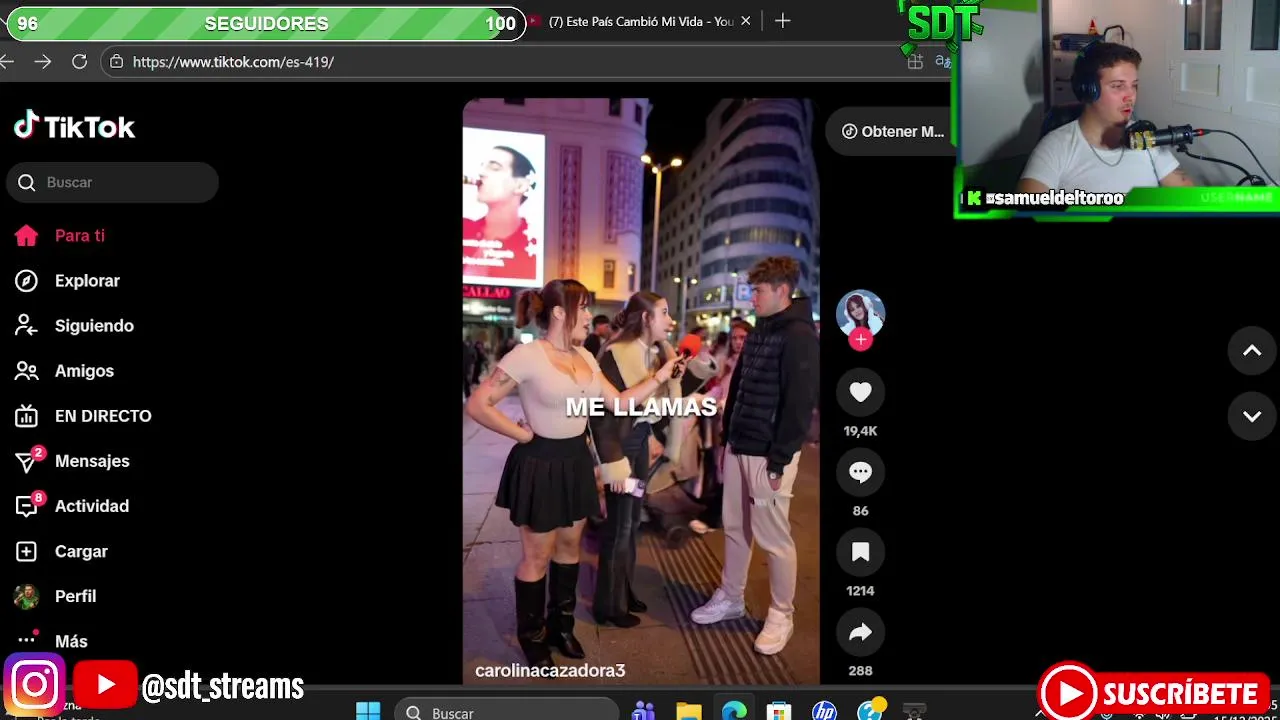Click the taskbar Buscar search box
Viewport: 1280px width, 720px height.
pyautogui.click(x=506, y=711)
